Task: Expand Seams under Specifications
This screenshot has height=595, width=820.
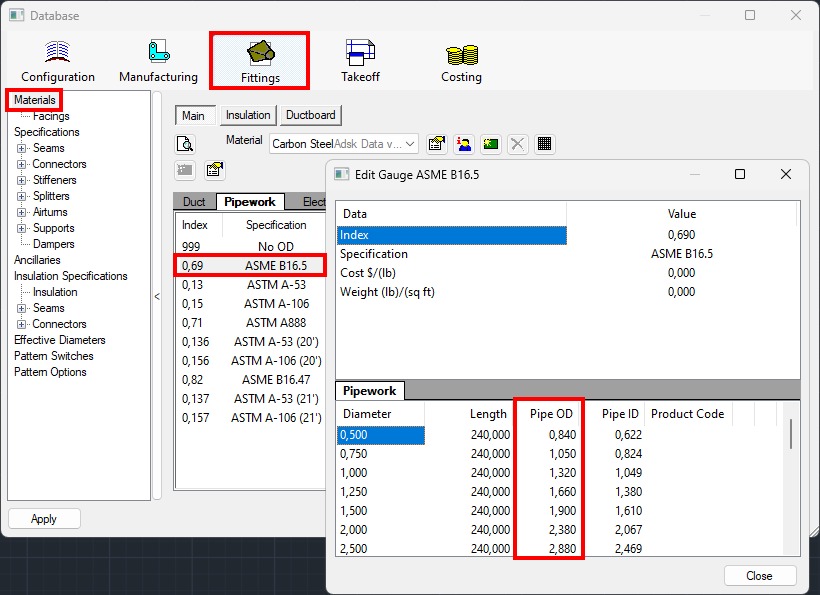Action: [x=21, y=147]
